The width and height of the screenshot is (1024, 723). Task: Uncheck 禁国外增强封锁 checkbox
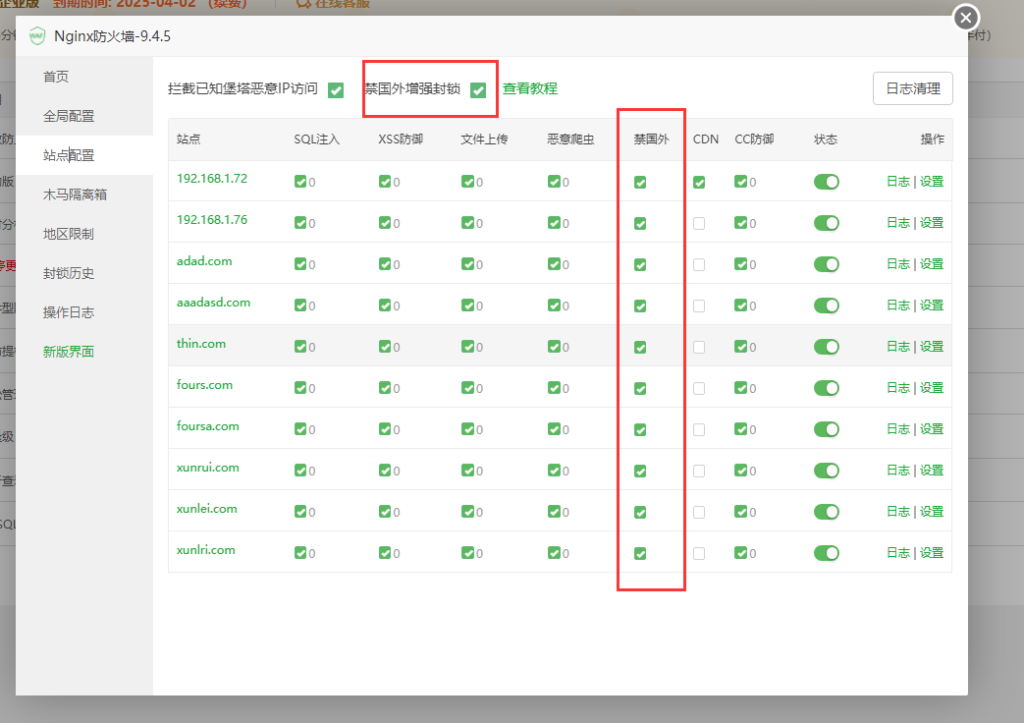(x=478, y=90)
